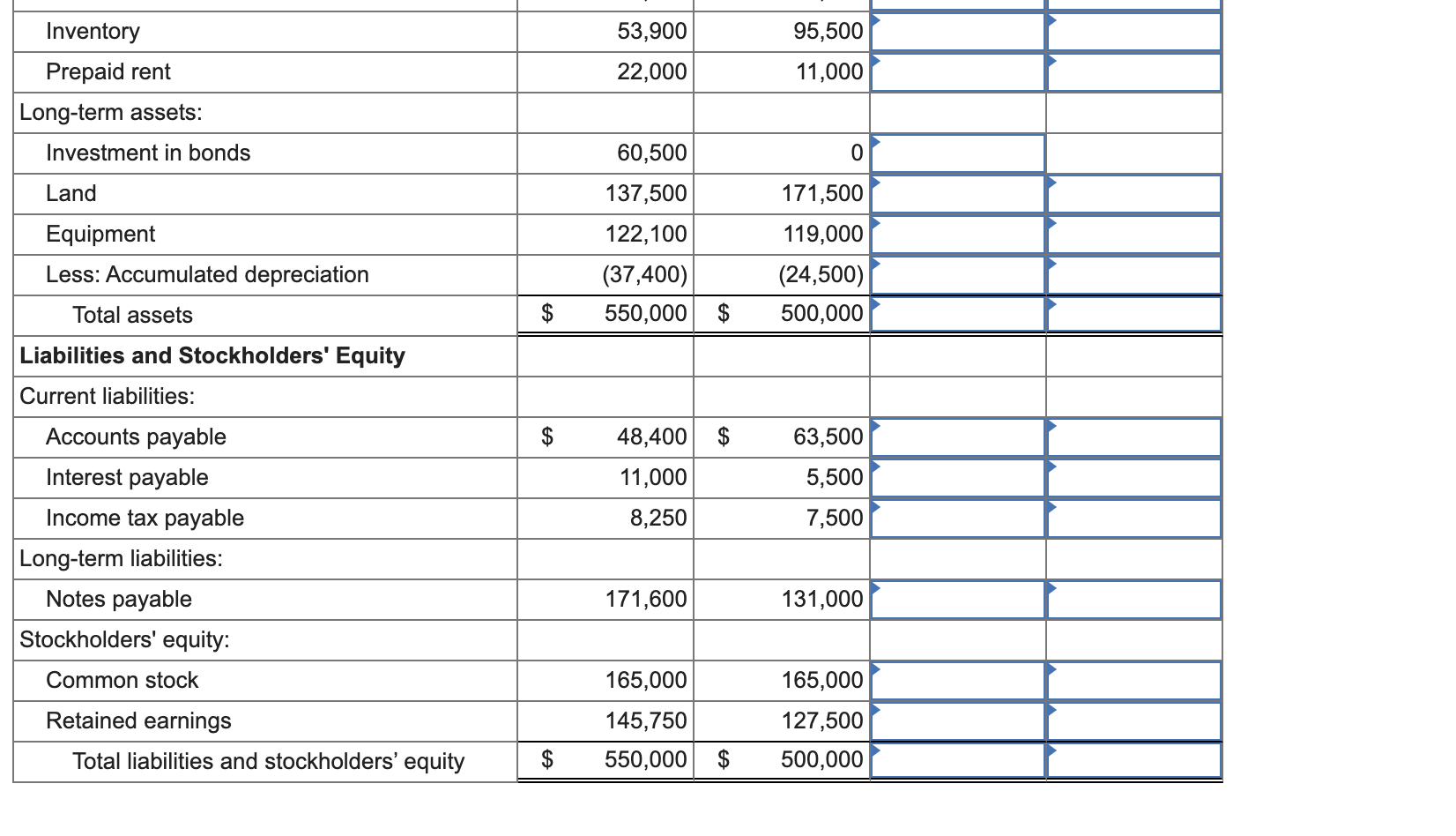The width and height of the screenshot is (1456, 836).
Task: Click left blank input cell for Total assets
Action: [x=957, y=315]
